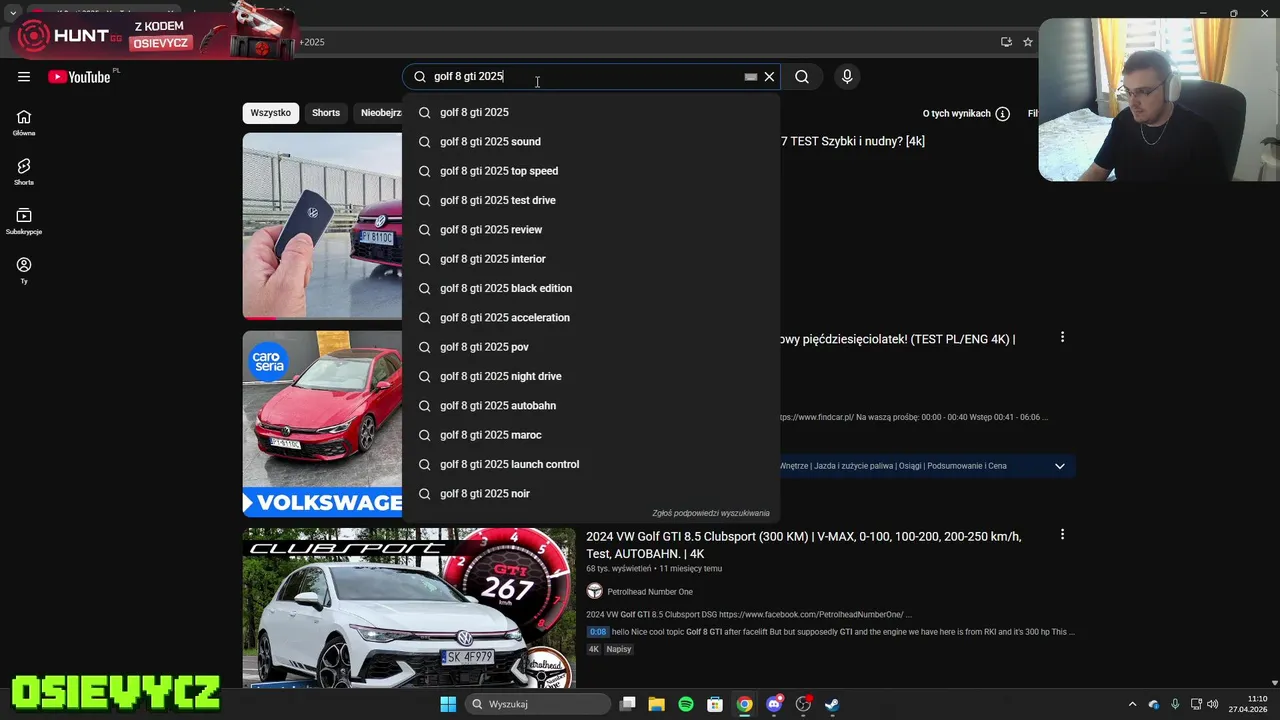Screen dimensions: 1280x720
Task: Open info icon next to O tych wynikach
Action: tap(1003, 114)
